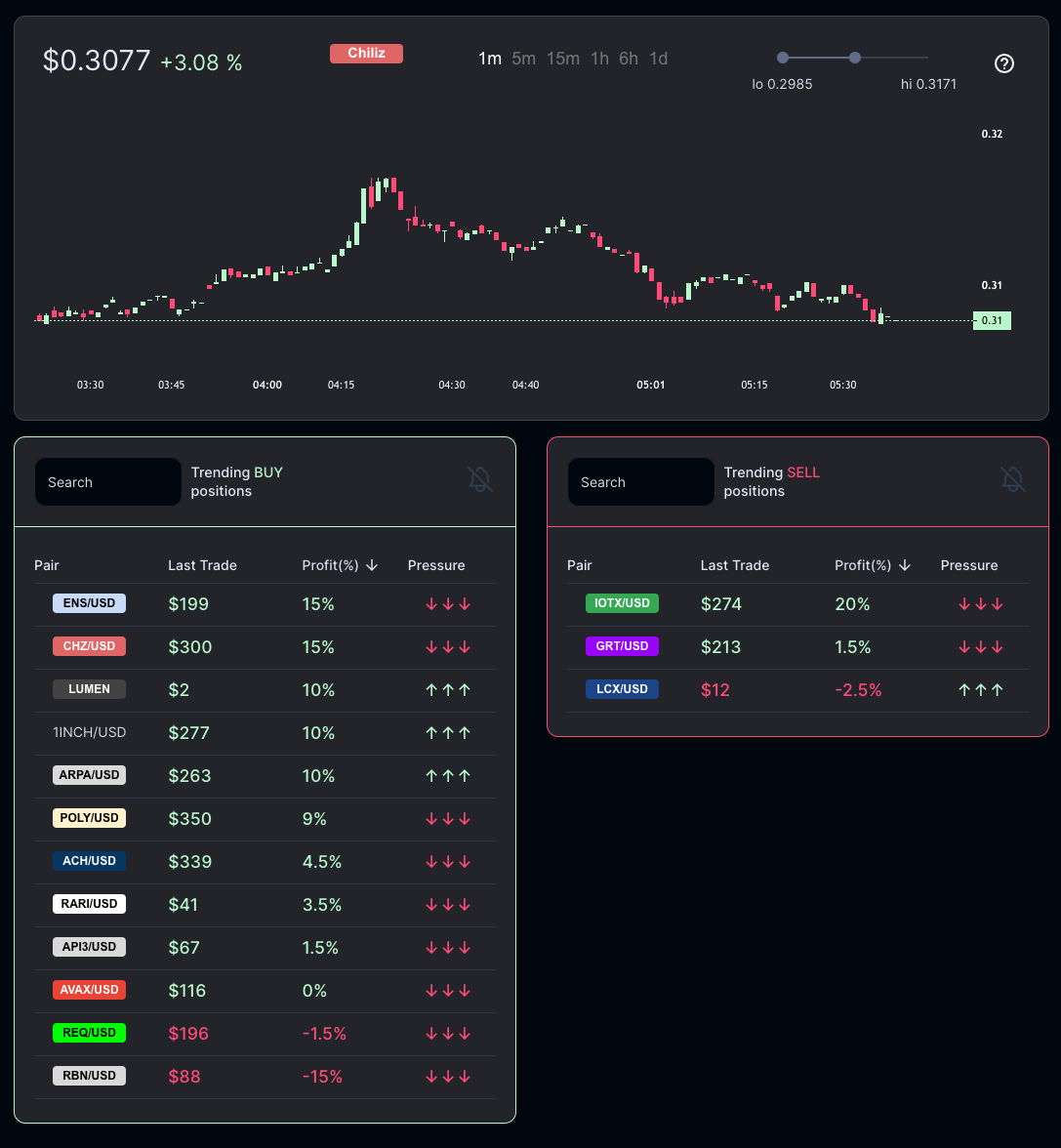Viewport: 1061px width, 1148px height.
Task: Click the green 0.31 current price marker
Action: tap(992, 320)
